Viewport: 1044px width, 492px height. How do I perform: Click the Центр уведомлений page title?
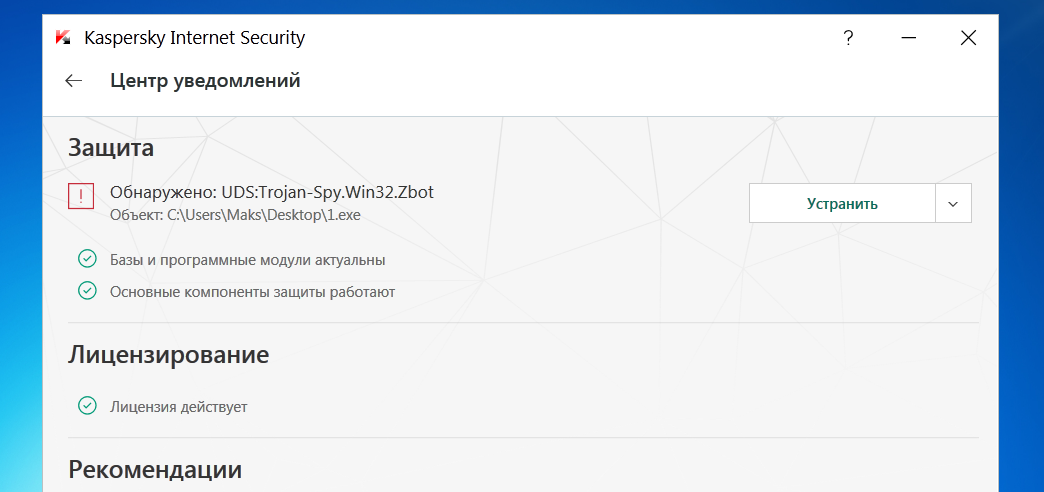[205, 81]
